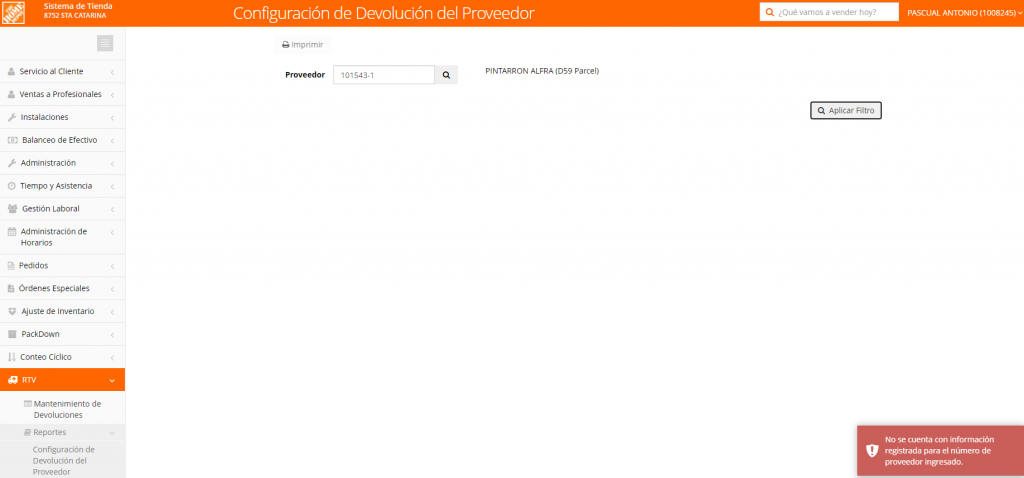Expand Balanceo de Efectivo chevron
The width and height of the screenshot is (1024, 478).
(112, 140)
